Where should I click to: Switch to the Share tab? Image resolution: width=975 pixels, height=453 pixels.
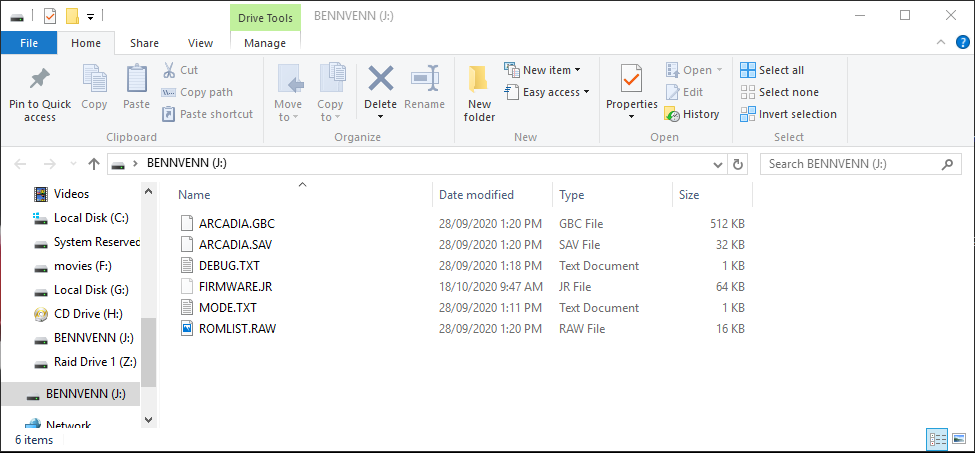tap(144, 43)
